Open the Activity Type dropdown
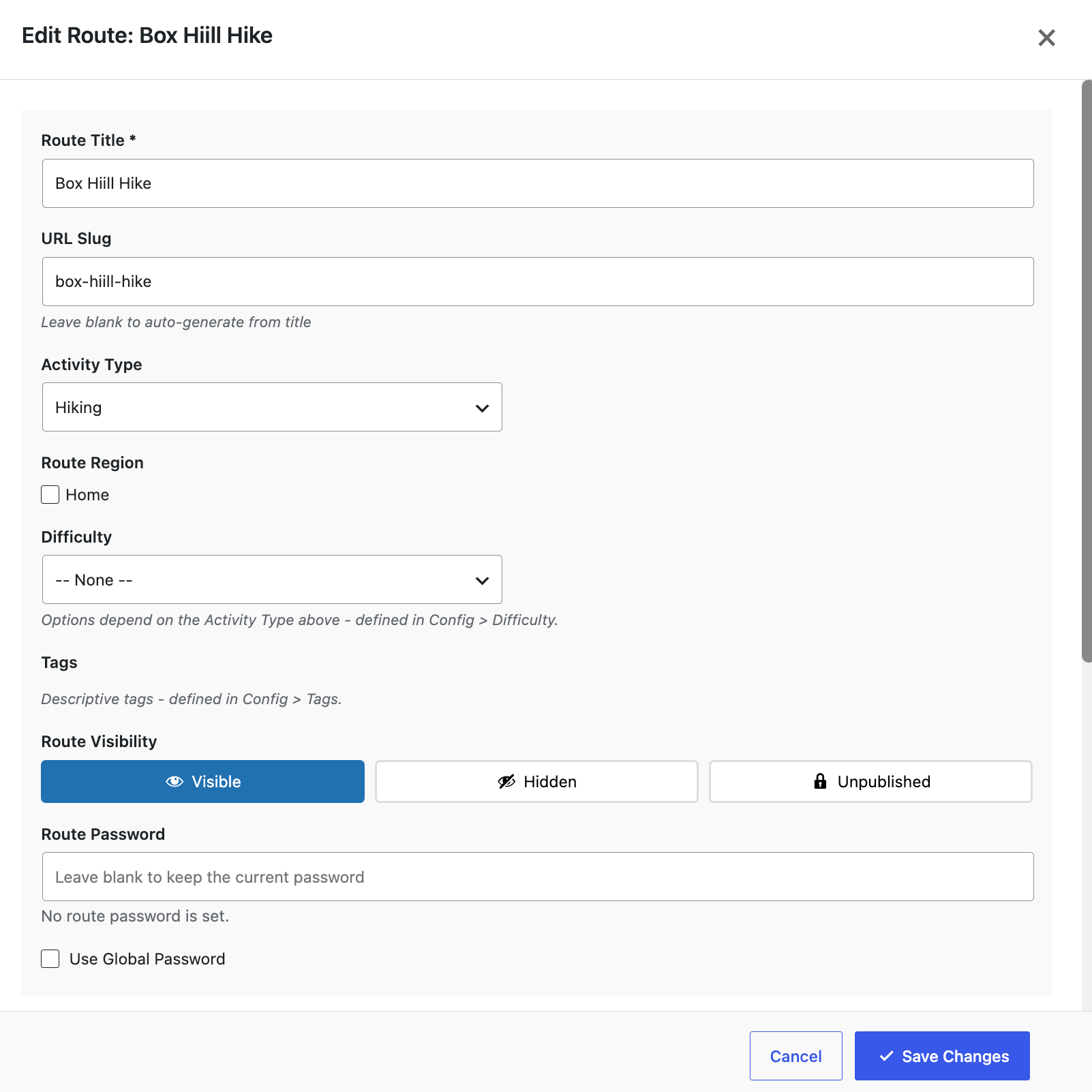Viewport: 1092px width, 1092px height. coord(272,407)
